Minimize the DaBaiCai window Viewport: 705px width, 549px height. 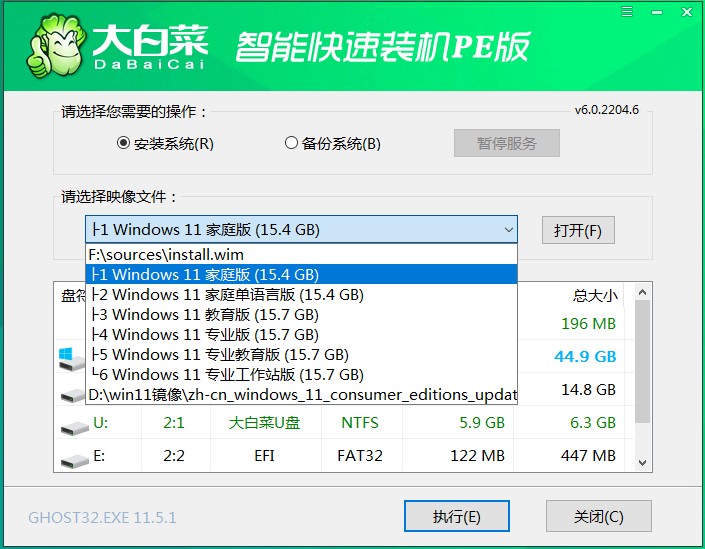657,12
